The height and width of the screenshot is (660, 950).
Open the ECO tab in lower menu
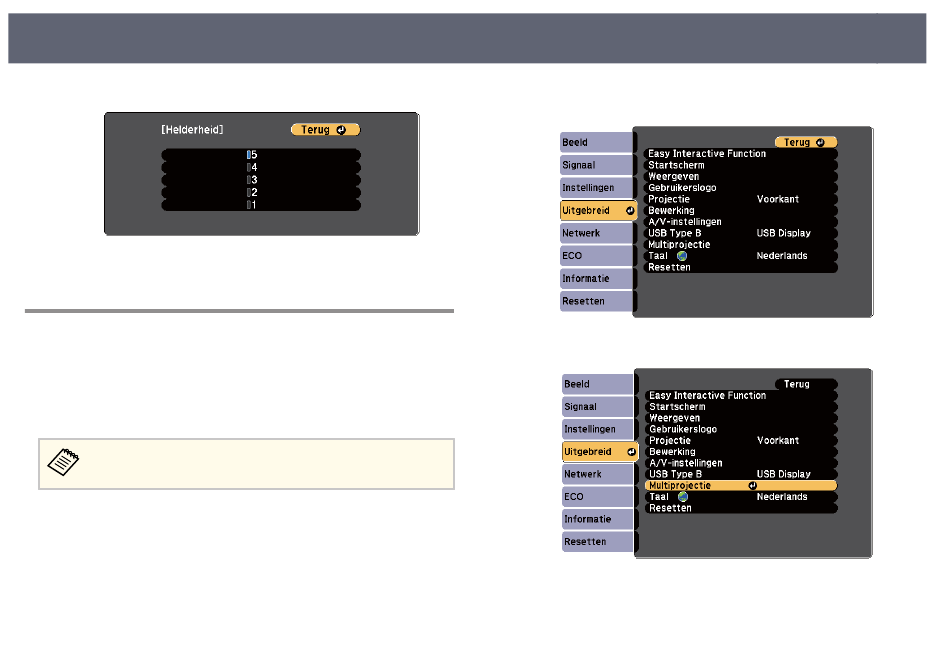[597, 497]
